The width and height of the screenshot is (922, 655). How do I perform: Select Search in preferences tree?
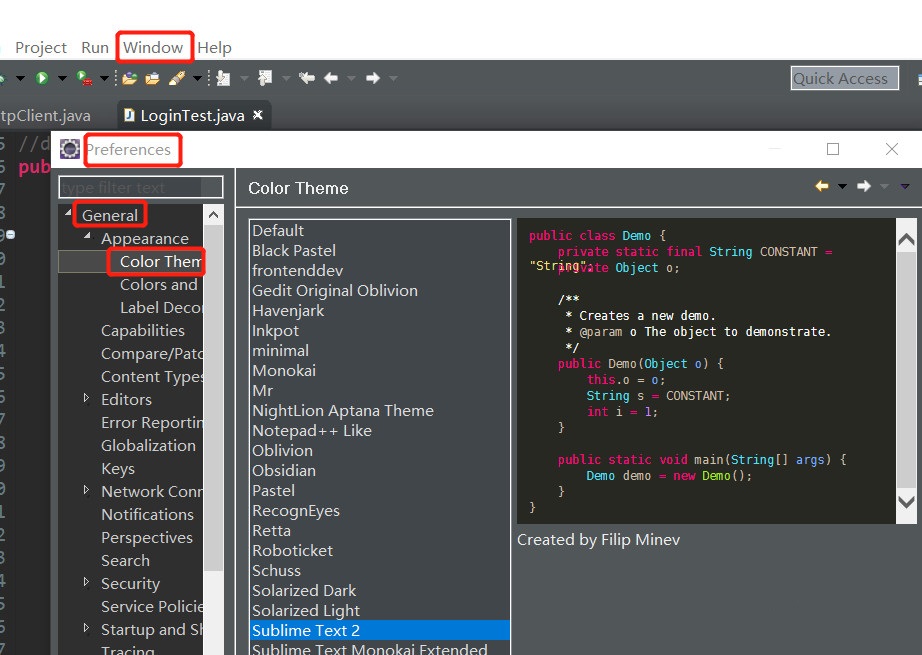coord(125,560)
